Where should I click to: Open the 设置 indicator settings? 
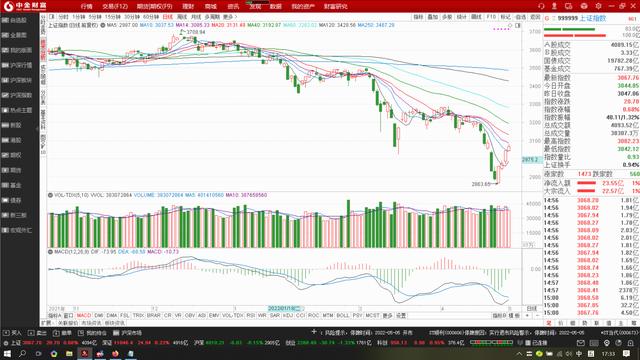tap(401, 316)
